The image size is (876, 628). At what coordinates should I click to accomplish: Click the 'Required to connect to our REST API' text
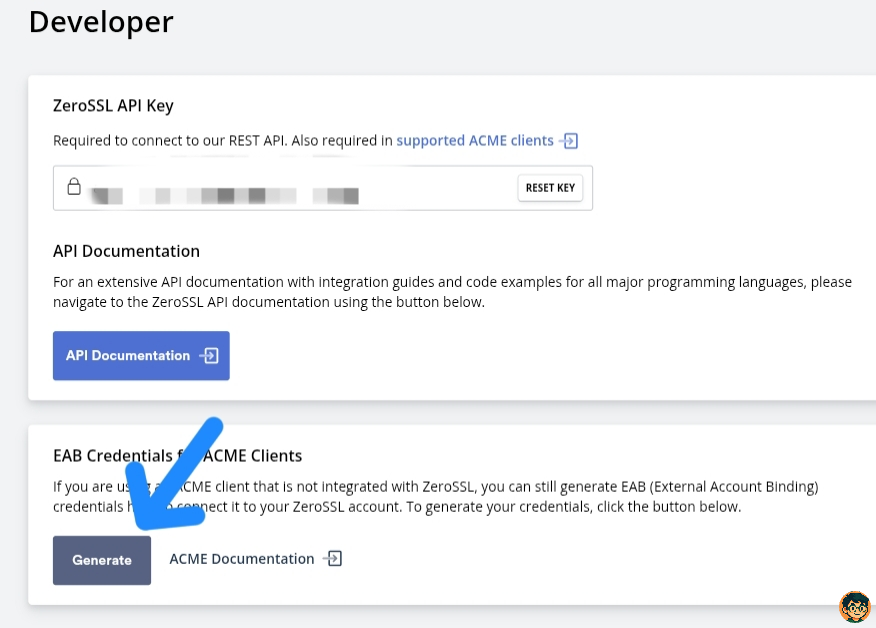(x=170, y=140)
